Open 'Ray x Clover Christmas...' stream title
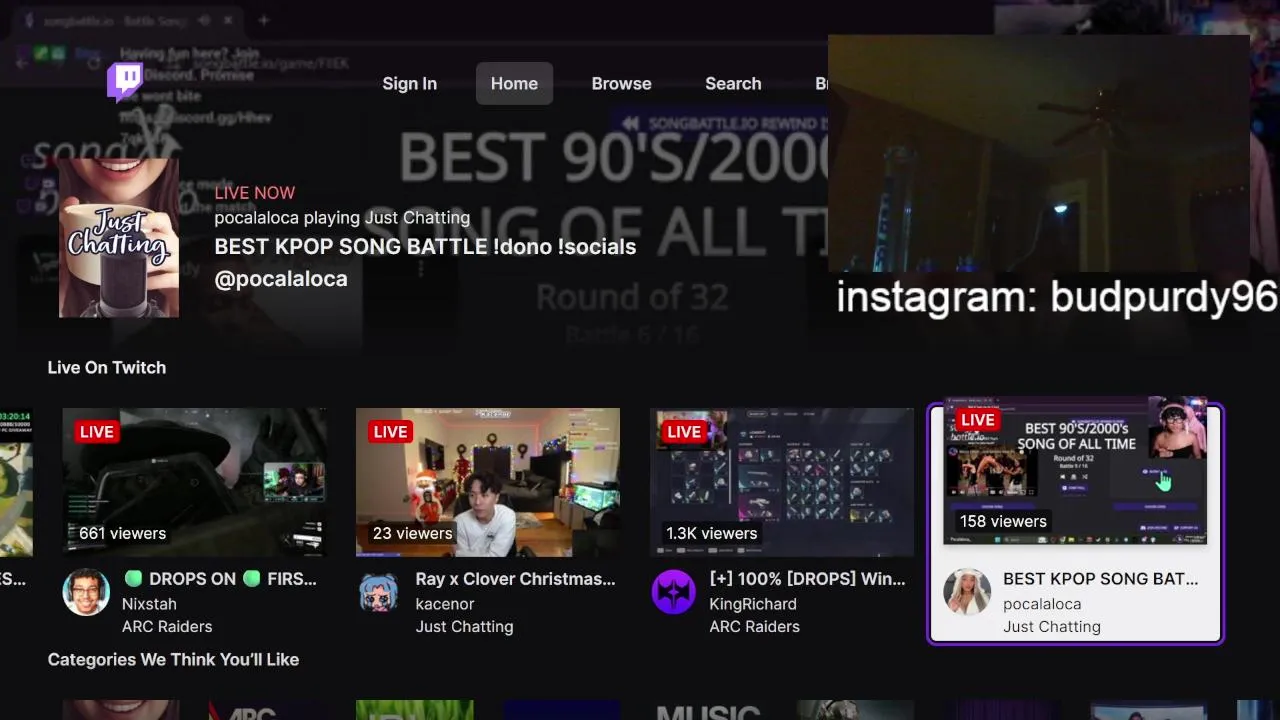Image resolution: width=1280 pixels, height=720 pixels. (x=515, y=579)
